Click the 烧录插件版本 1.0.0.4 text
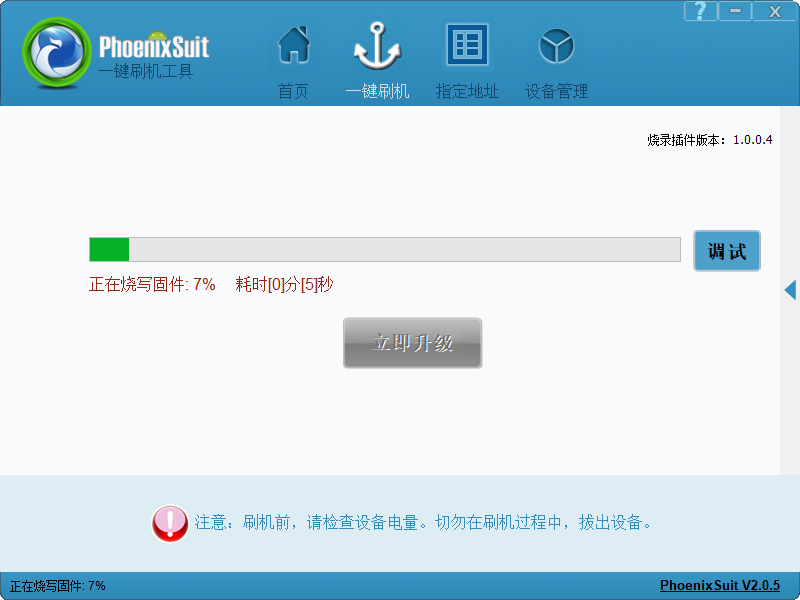800x600 pixels. pos(710,140)
